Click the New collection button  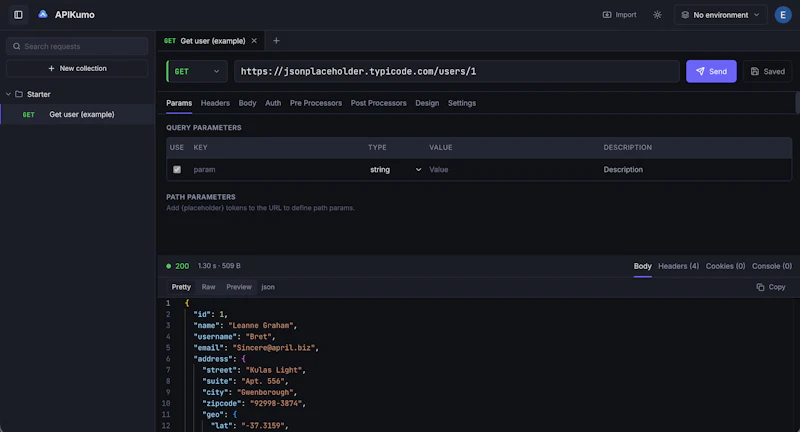click(77, 68)
